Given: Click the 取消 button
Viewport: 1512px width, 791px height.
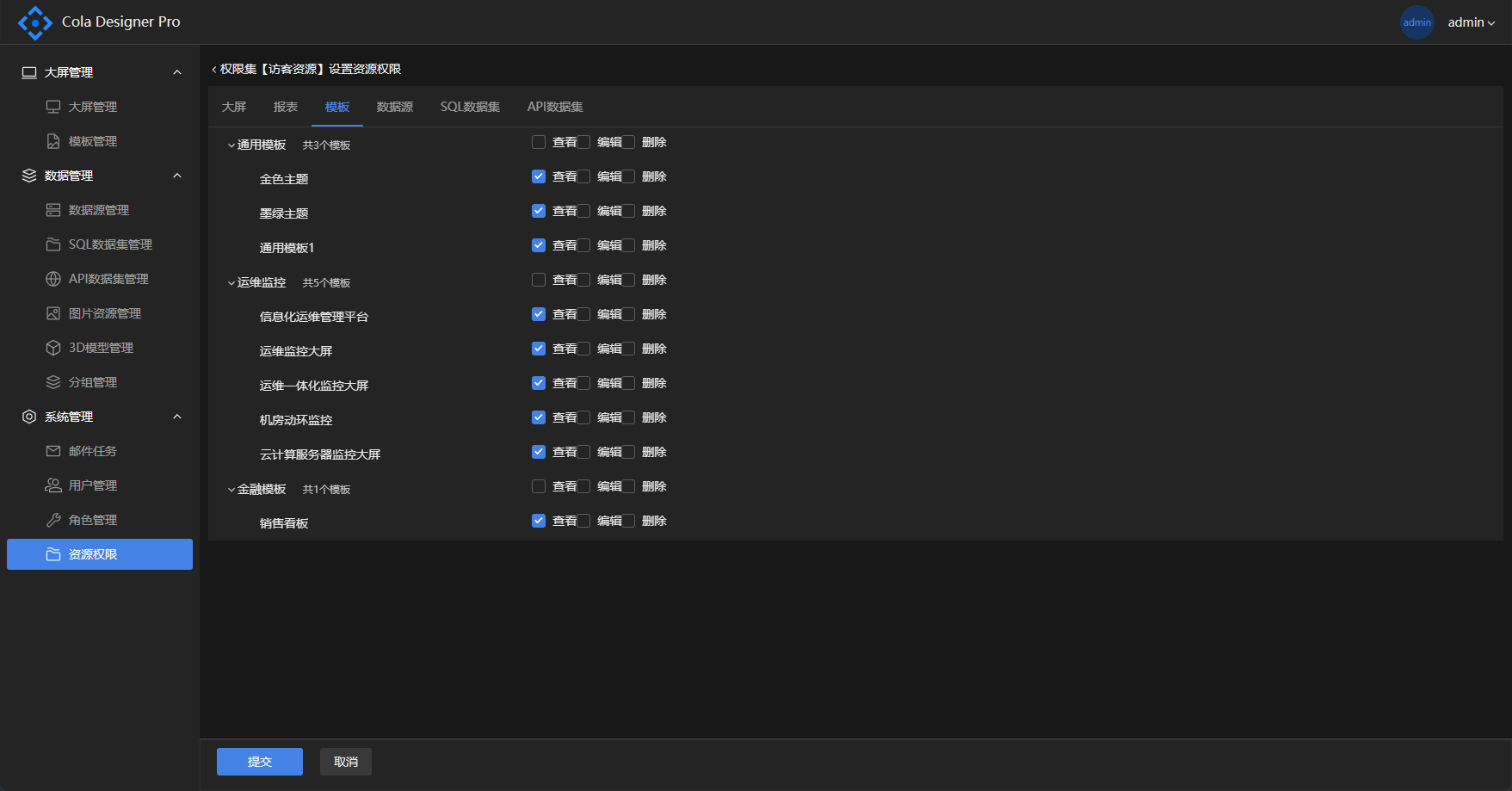Looking at the screenshot, I should coord(346,762).
